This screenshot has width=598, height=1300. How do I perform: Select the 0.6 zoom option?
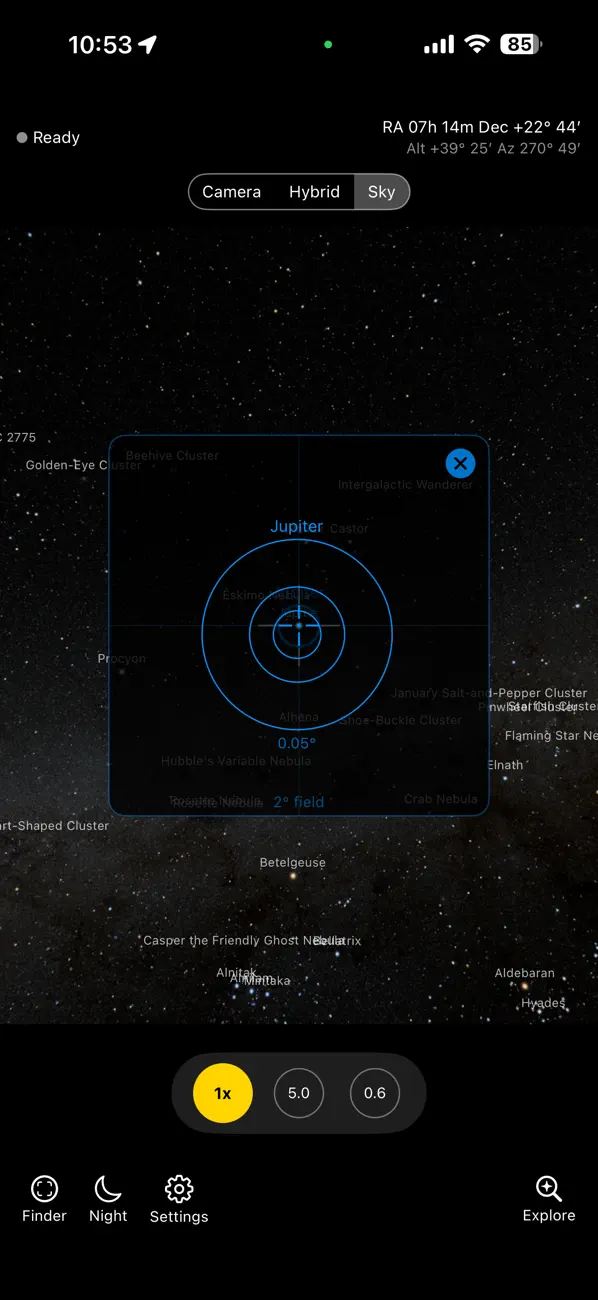[375, 1093]
